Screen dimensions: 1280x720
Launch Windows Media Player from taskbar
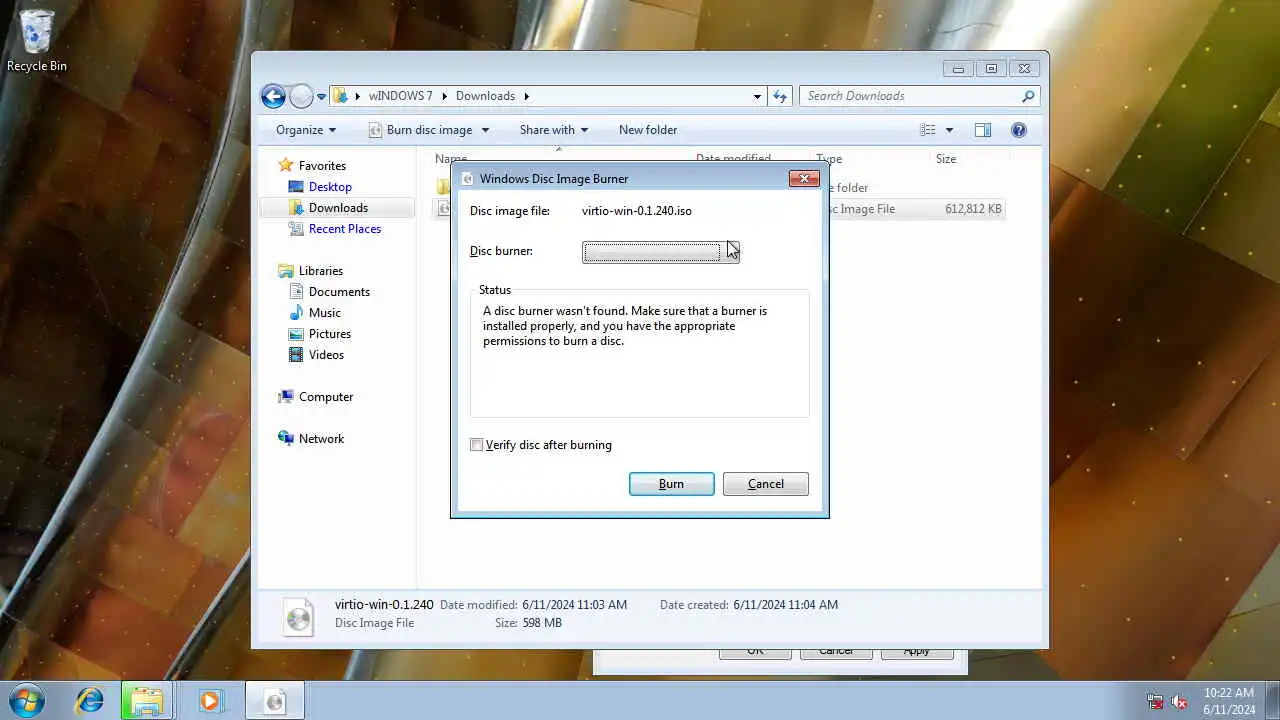point(209,701)
